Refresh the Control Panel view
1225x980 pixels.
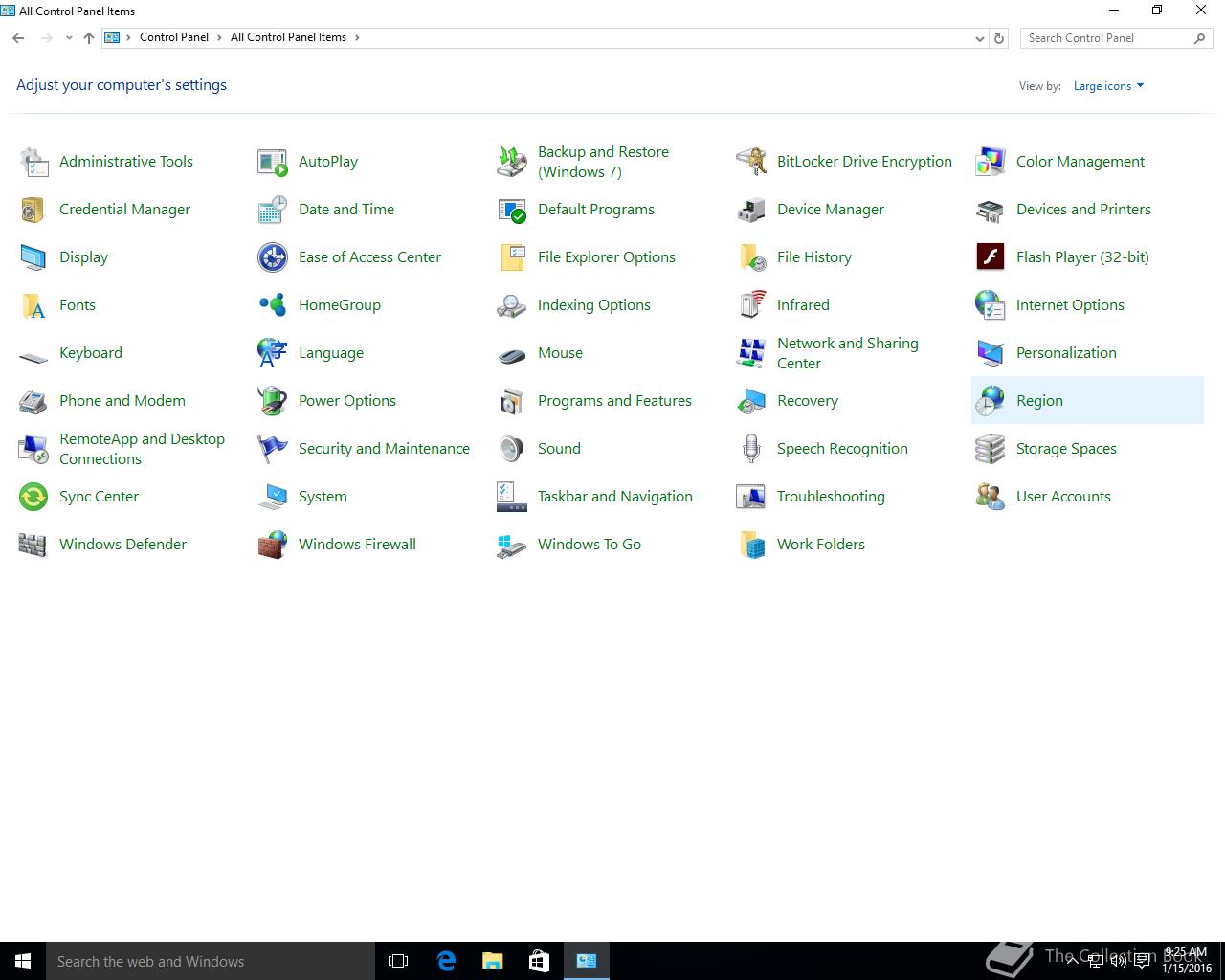(x=999, y=38)
